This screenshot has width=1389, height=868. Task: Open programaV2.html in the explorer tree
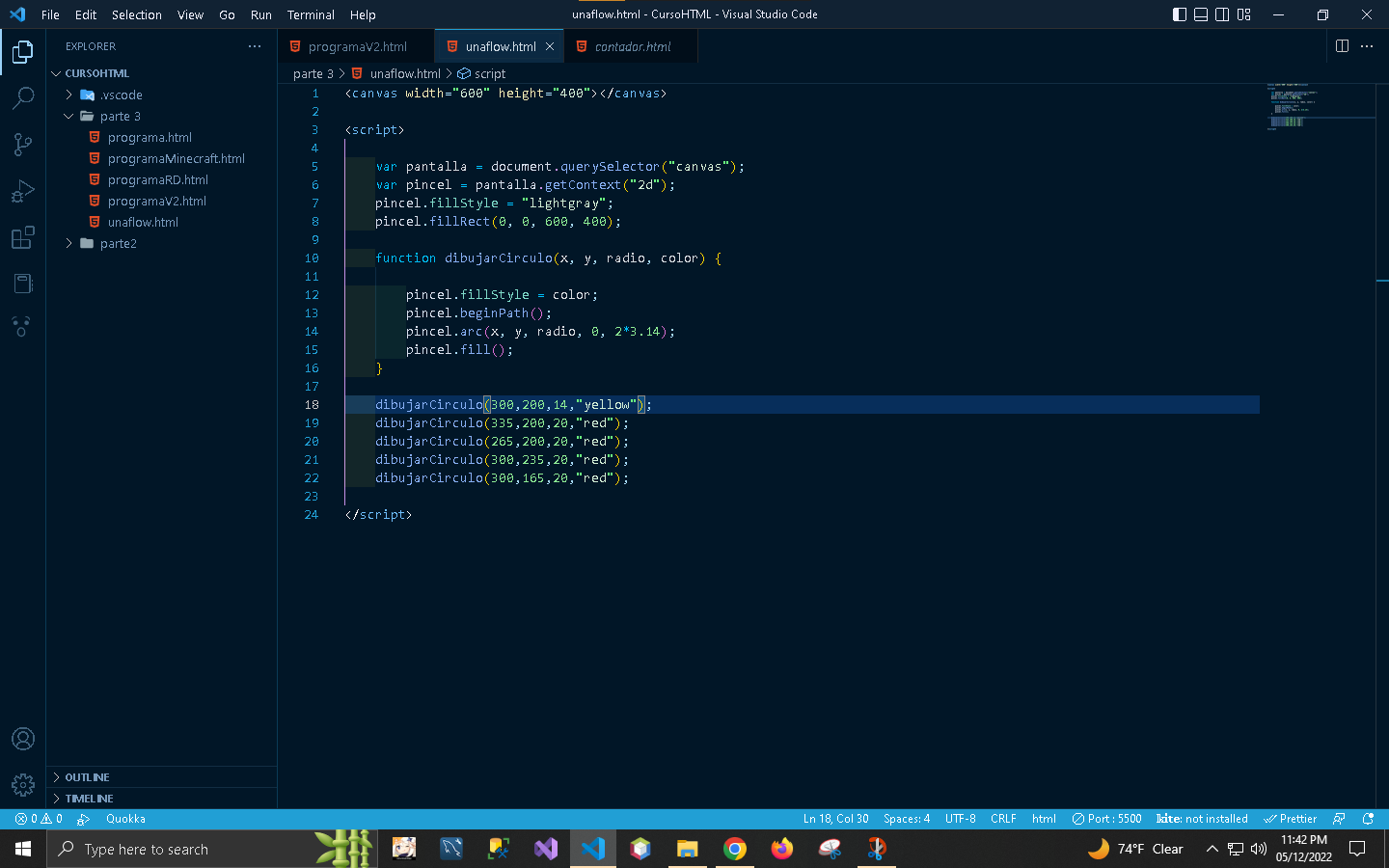pos(161,201)
